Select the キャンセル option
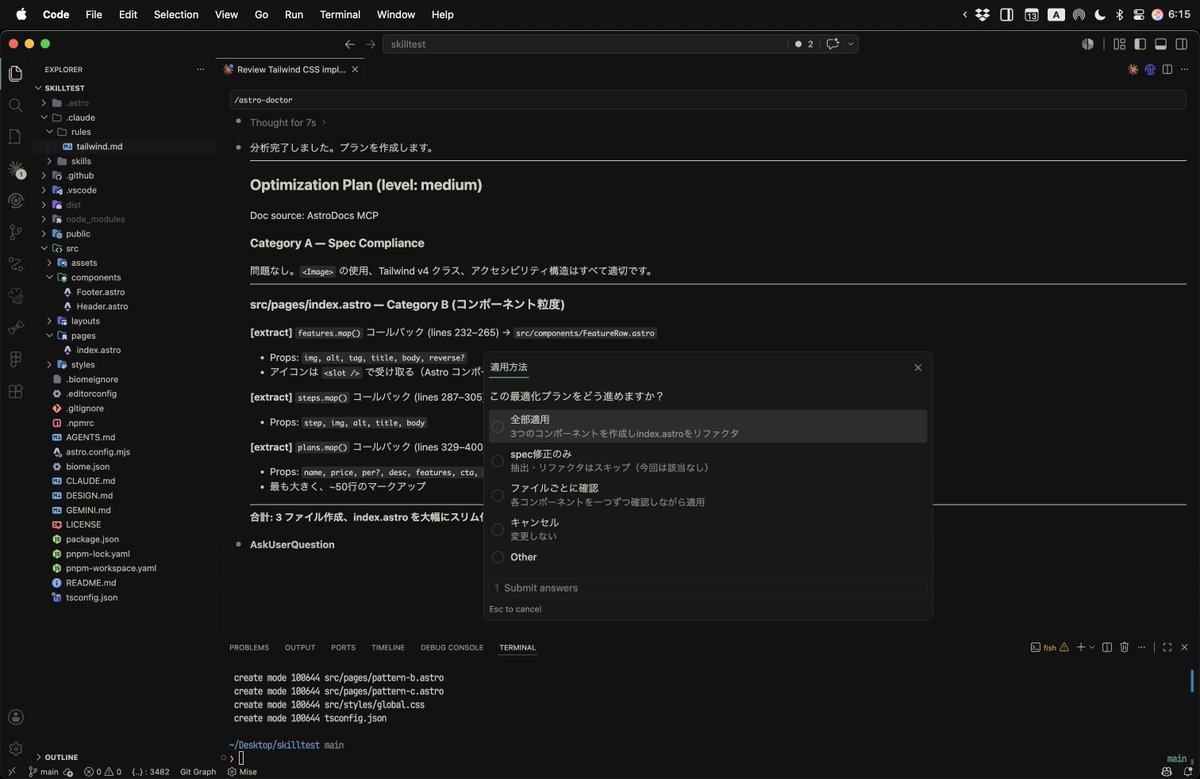Image resolution: width=1200 pixels, height=779 pixels. tap(707, 528)
